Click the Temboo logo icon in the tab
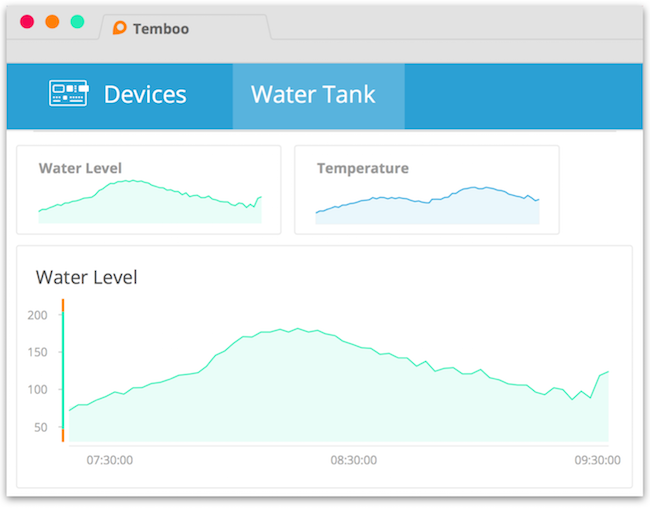The image size is (650, 508). tap(120, 28)
